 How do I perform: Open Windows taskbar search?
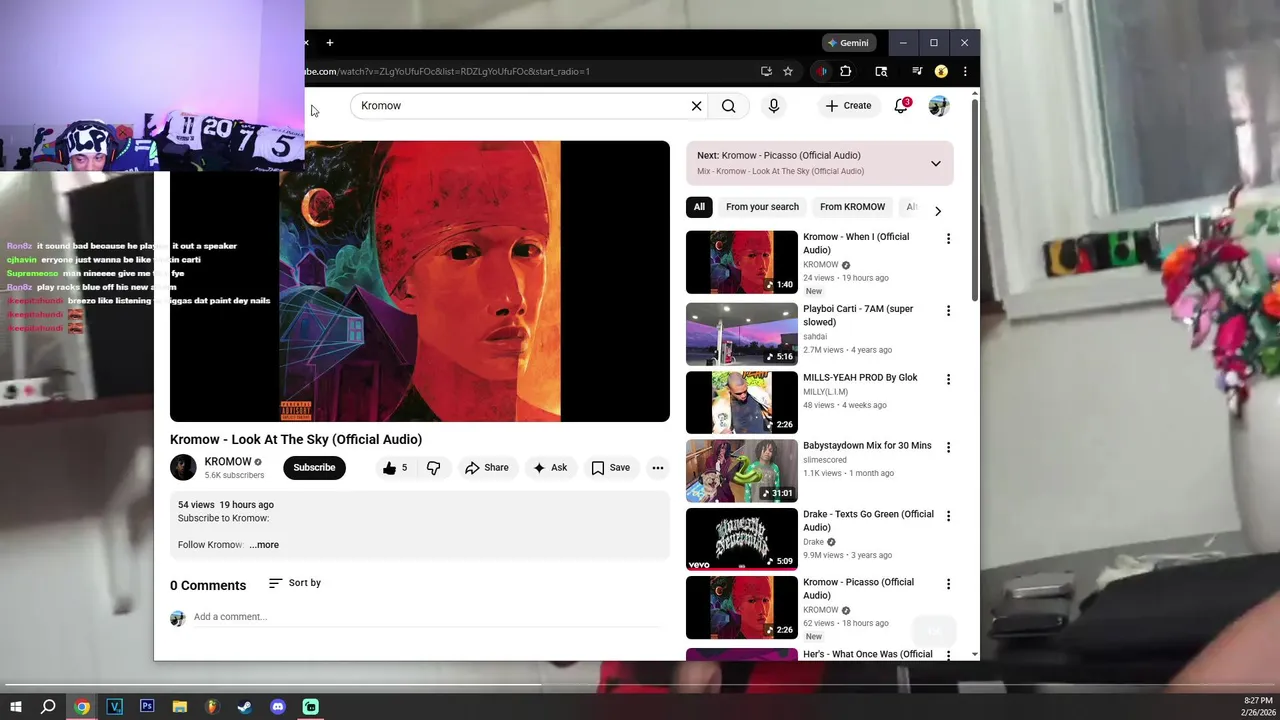48,707
